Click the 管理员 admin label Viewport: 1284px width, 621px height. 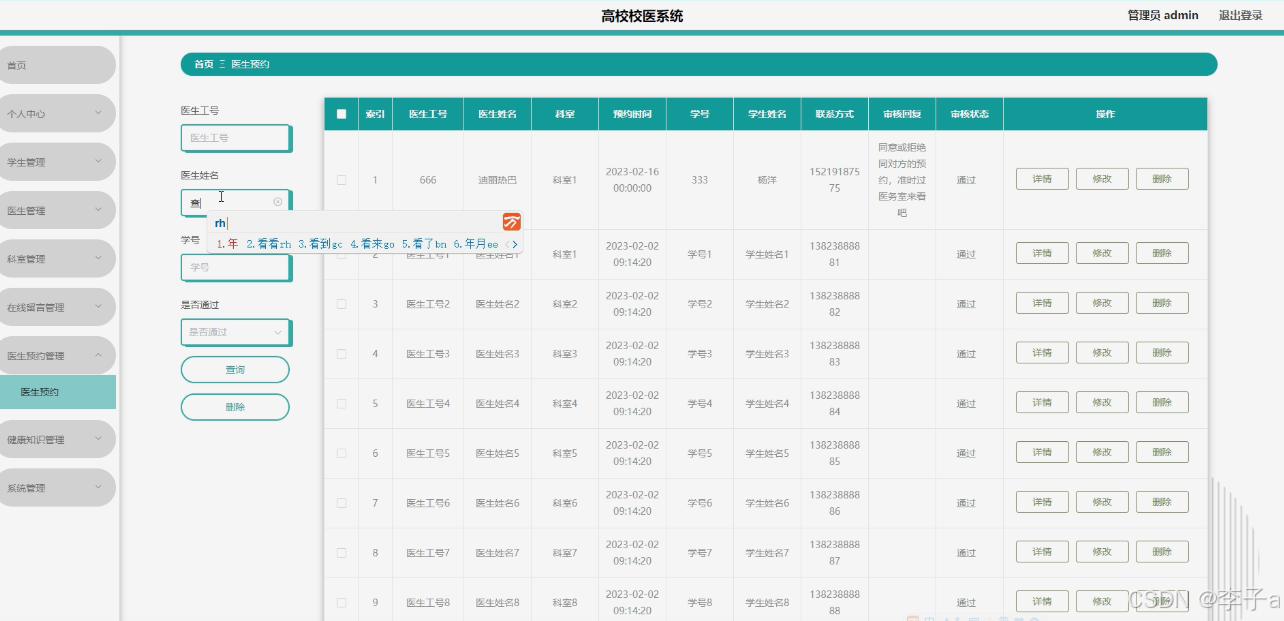coord(1163,15)
